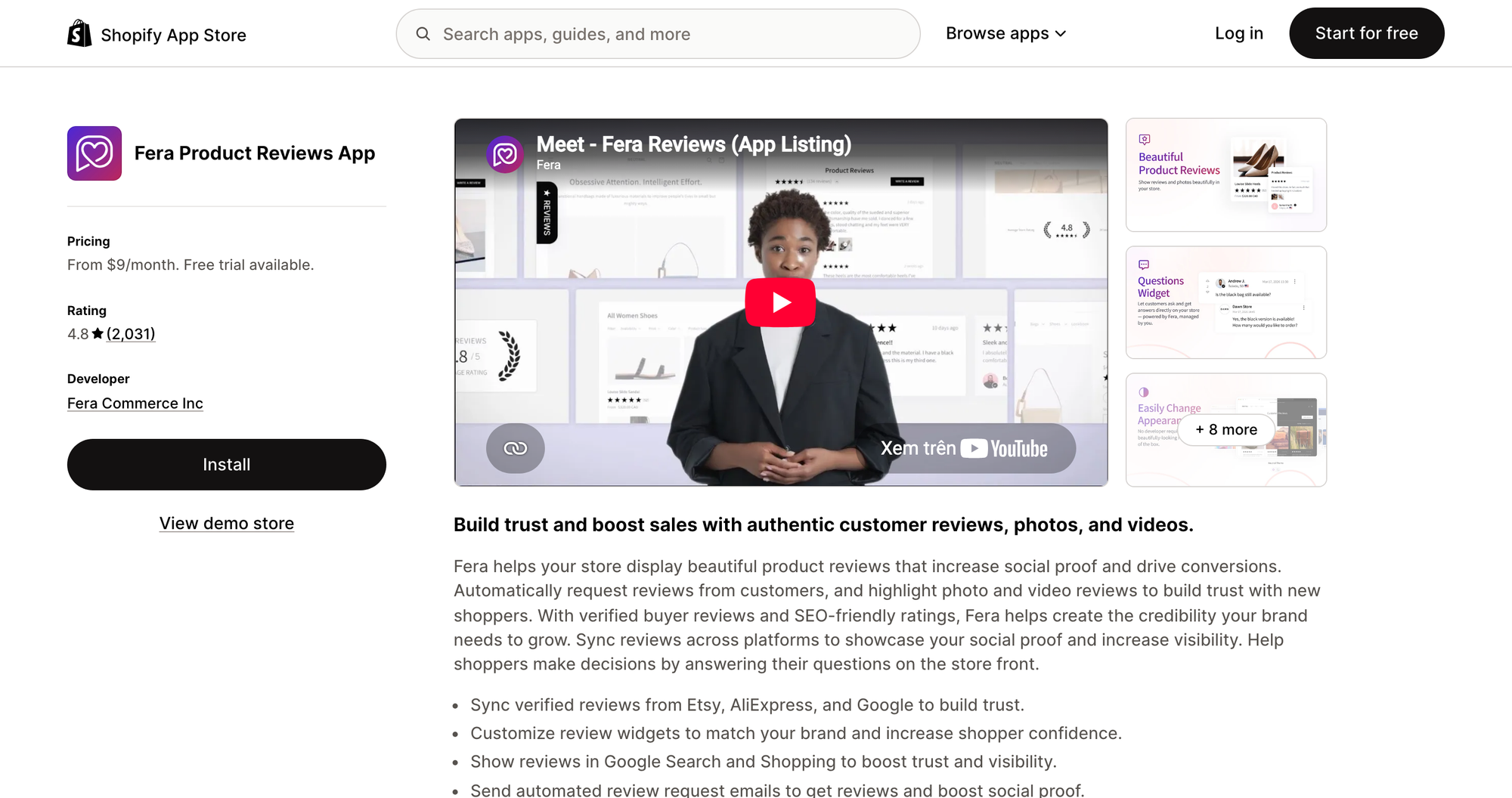Open the Shopify bag logo
Viewport: 1512px width, 798px height.
click(79, 33)
